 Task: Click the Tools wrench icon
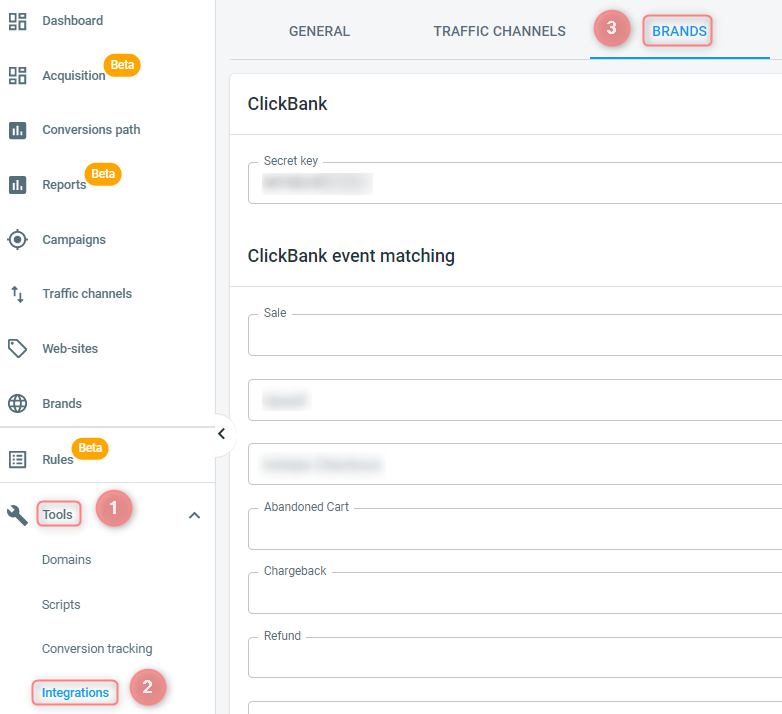point(17,515)
